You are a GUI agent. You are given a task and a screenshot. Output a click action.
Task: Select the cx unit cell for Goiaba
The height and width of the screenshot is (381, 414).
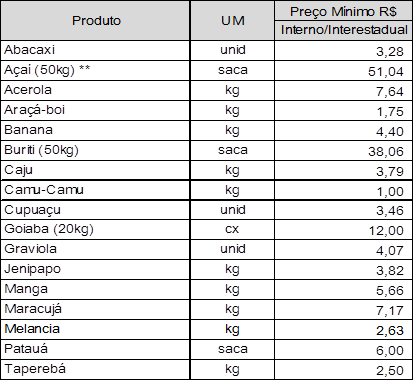232,230
